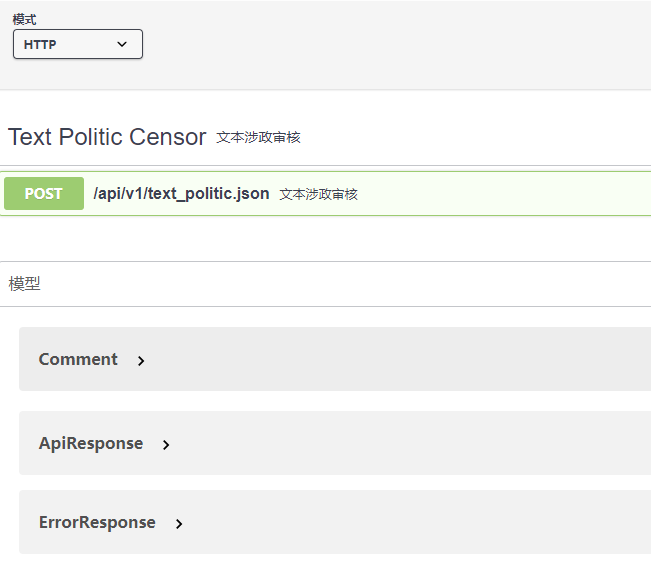Expand the ApiResponse model
651x561 pixels.
(x=335, y=443)
